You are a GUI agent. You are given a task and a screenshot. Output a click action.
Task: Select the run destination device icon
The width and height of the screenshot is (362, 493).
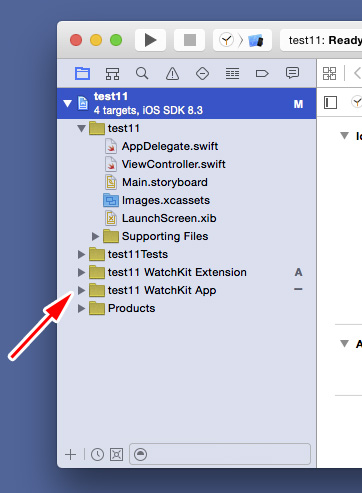[x=256, y=40]
